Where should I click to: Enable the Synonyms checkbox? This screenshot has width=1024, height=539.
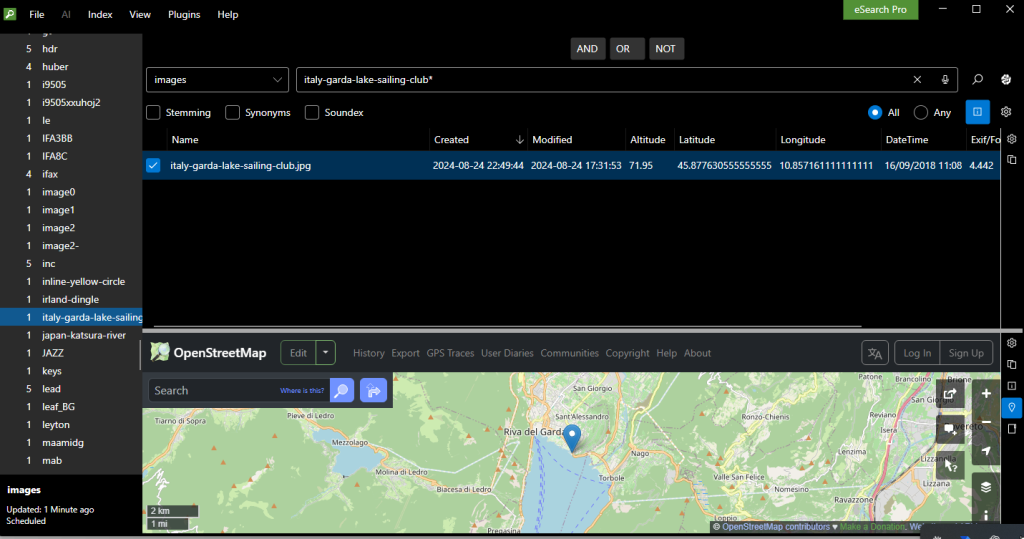tap(233, 113)
